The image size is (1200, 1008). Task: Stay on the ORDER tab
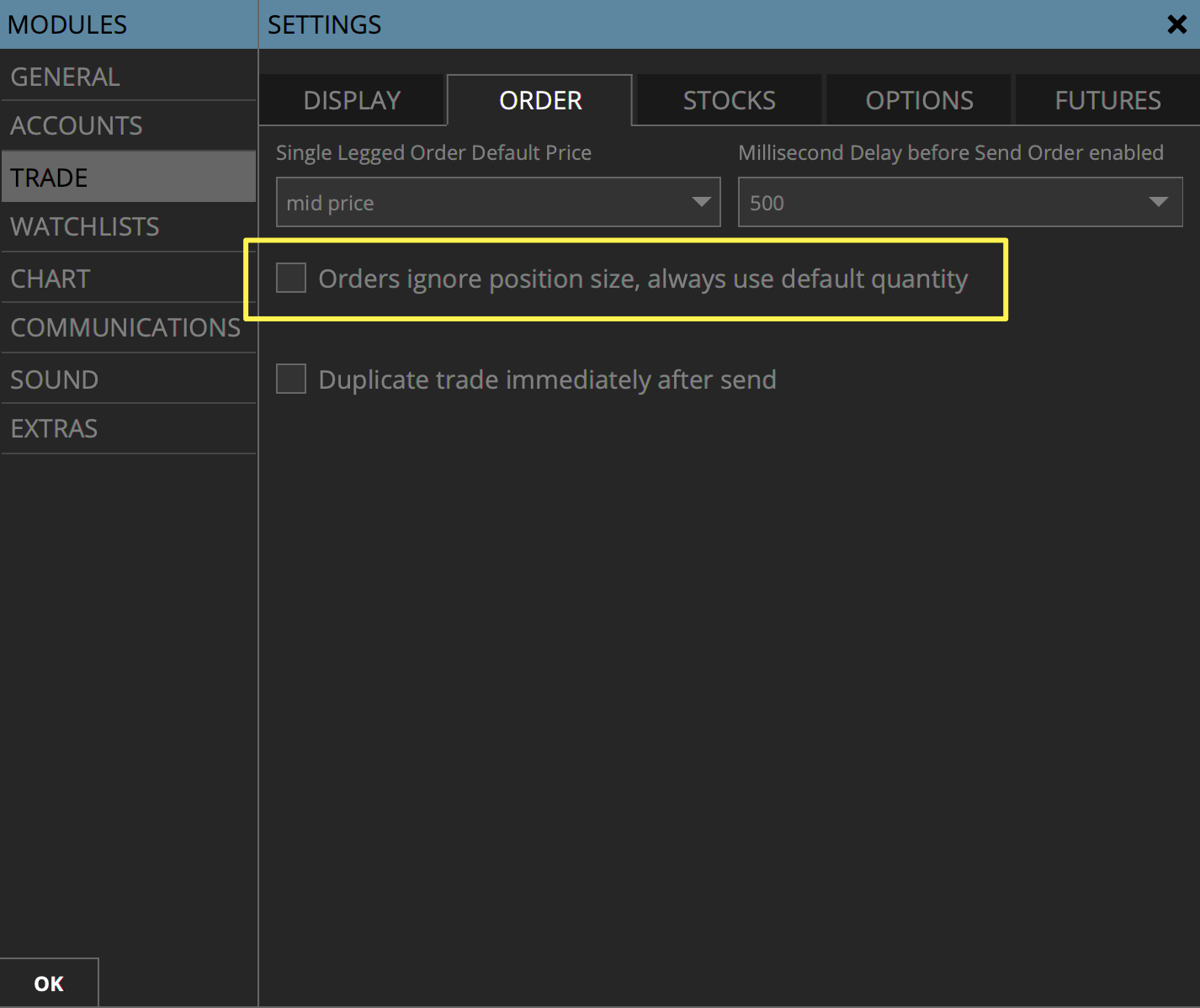coord(539,99)
